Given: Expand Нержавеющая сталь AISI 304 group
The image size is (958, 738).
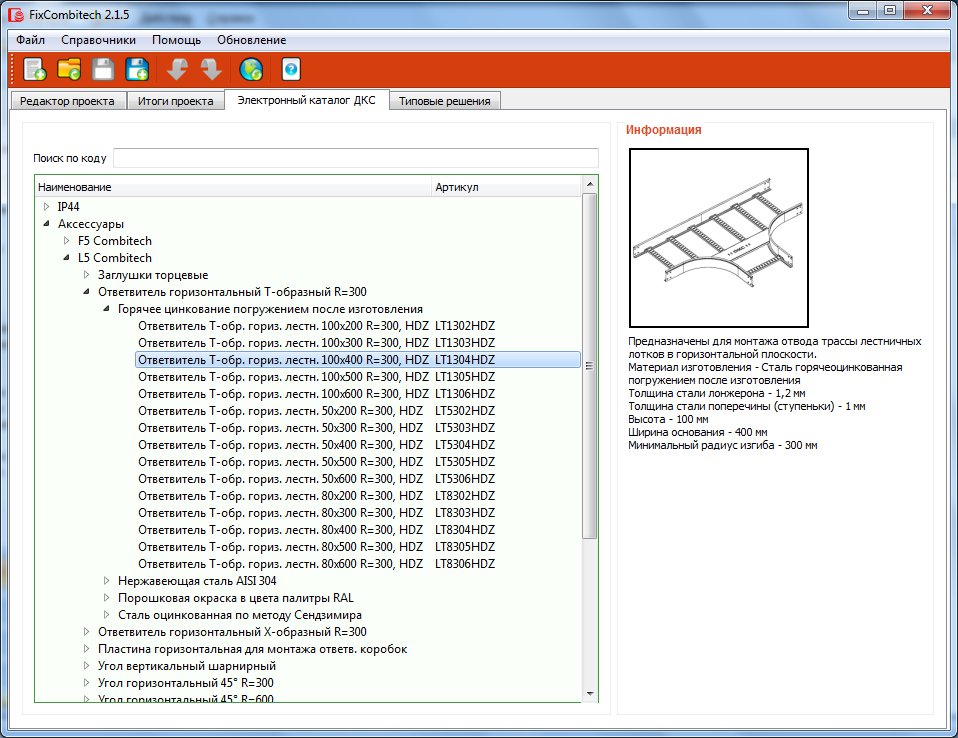Looking at the screenshot, I should click(x=107, y=581).
